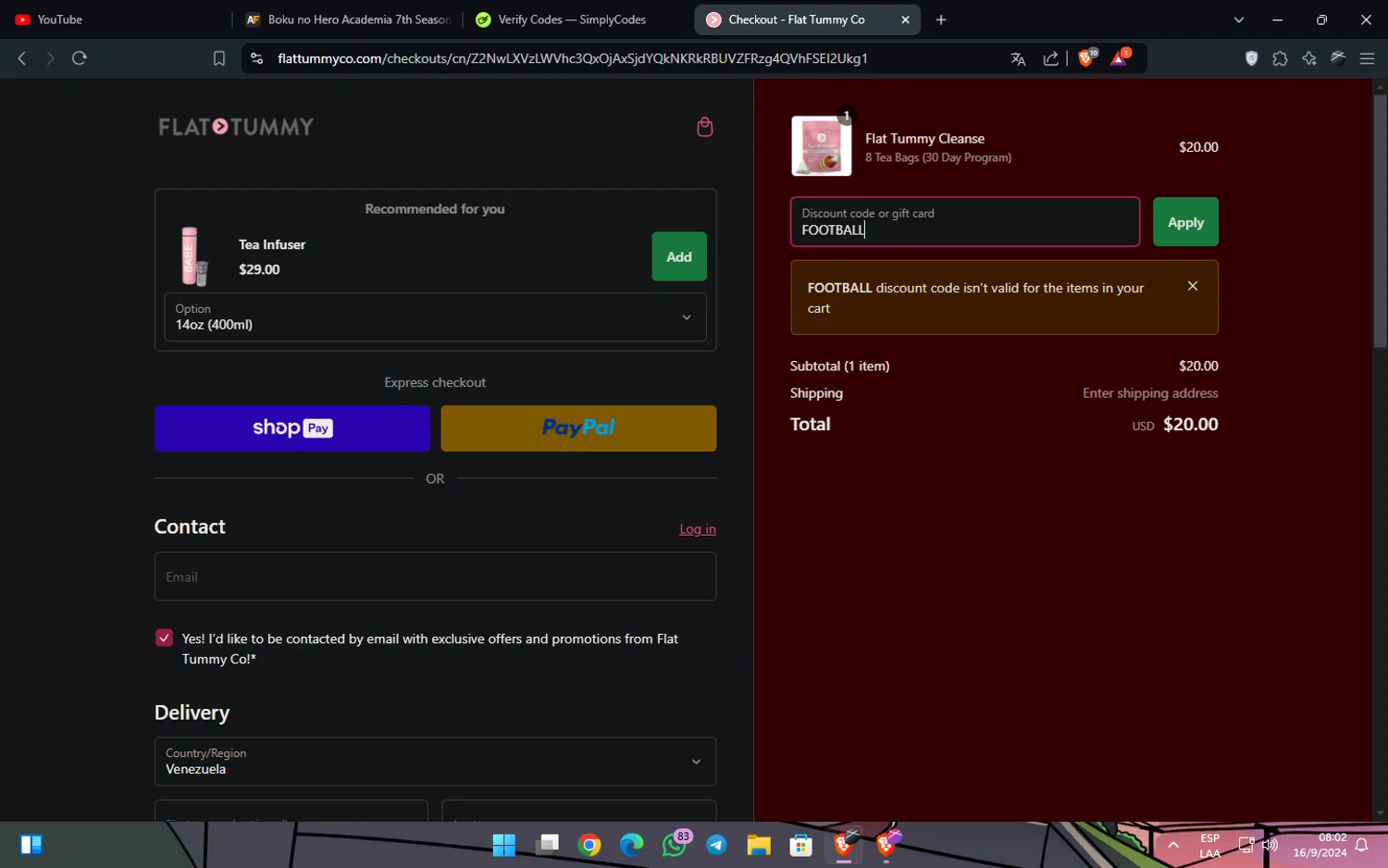This screenshot has height=868, width=1388.
Task: Pay with Shop Pay button
Action: point(292,428)
